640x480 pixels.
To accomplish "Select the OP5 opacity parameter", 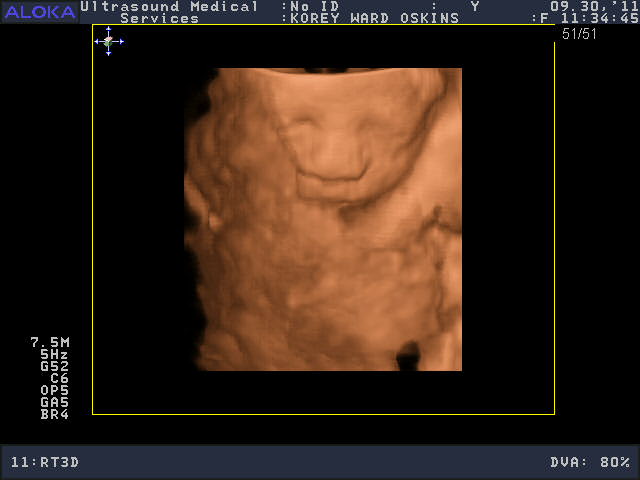I will click(54, 390).
